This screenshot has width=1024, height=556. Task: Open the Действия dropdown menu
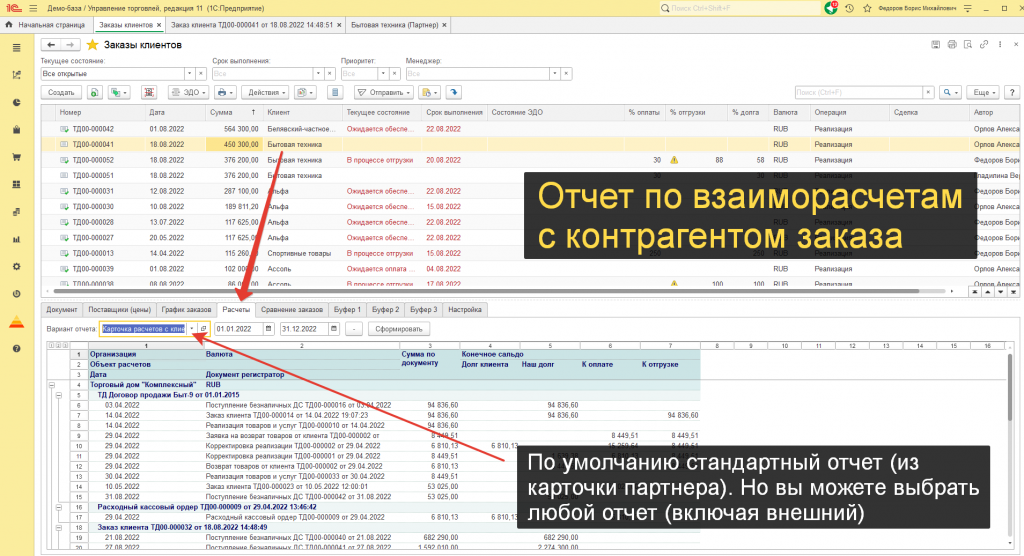267,93
